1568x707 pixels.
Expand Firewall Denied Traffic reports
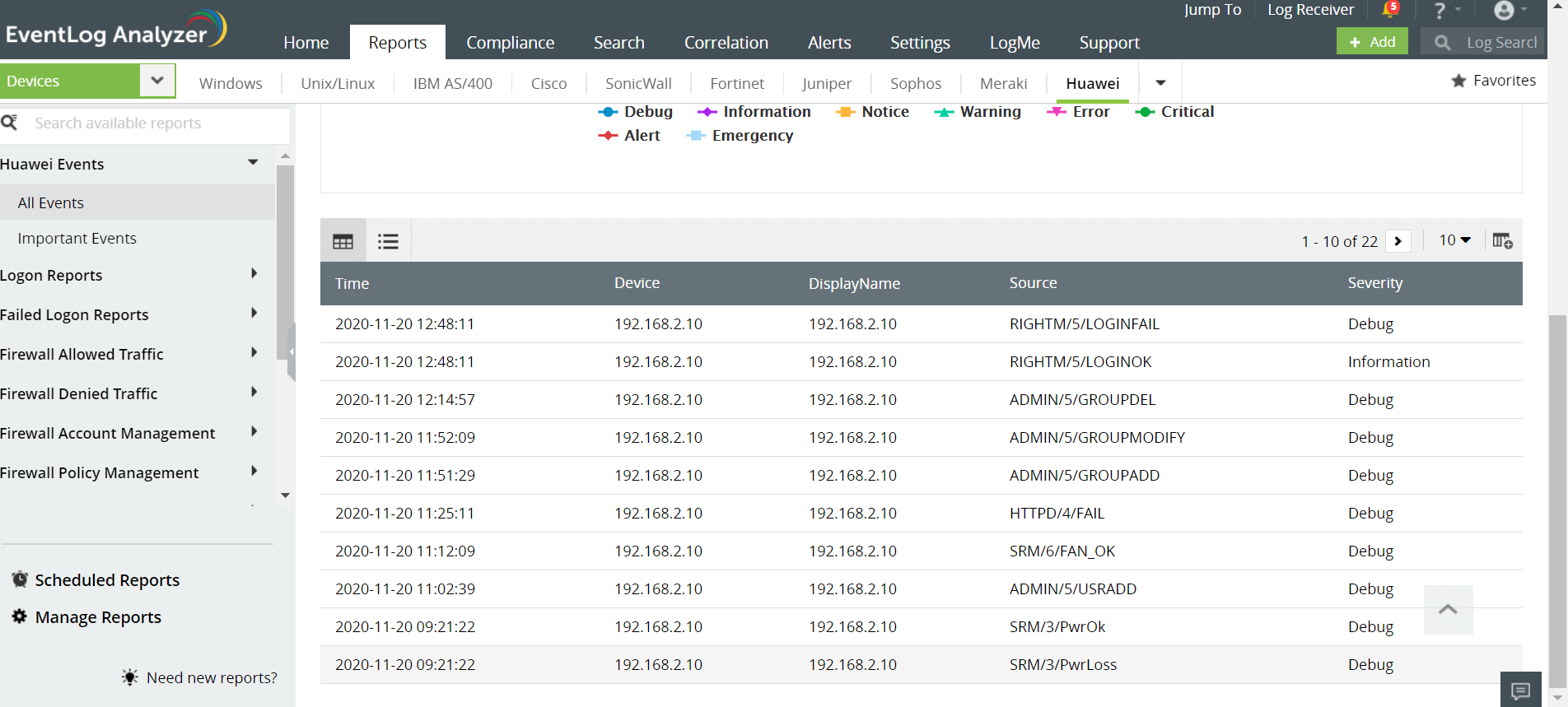[x=254, y=392]
